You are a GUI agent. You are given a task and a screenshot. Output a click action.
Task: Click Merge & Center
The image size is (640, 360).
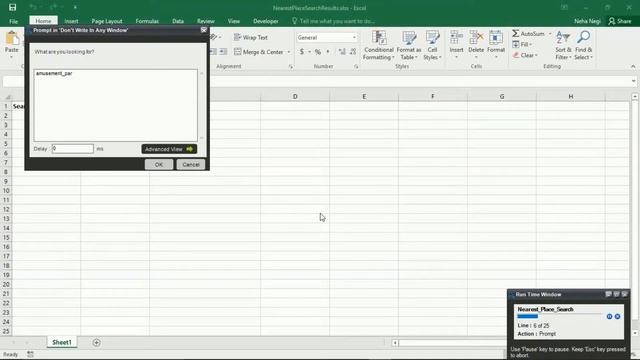pos(259,52)
